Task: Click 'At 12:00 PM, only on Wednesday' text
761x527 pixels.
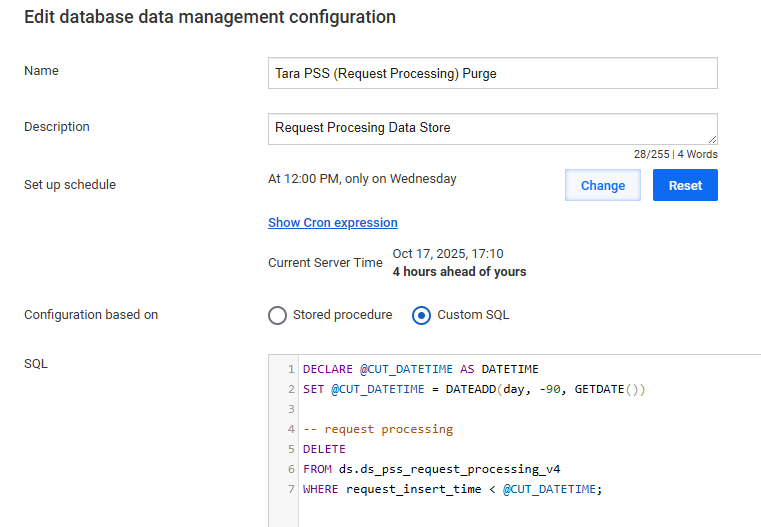Action: pyautogui.click(x=362, y=179)
